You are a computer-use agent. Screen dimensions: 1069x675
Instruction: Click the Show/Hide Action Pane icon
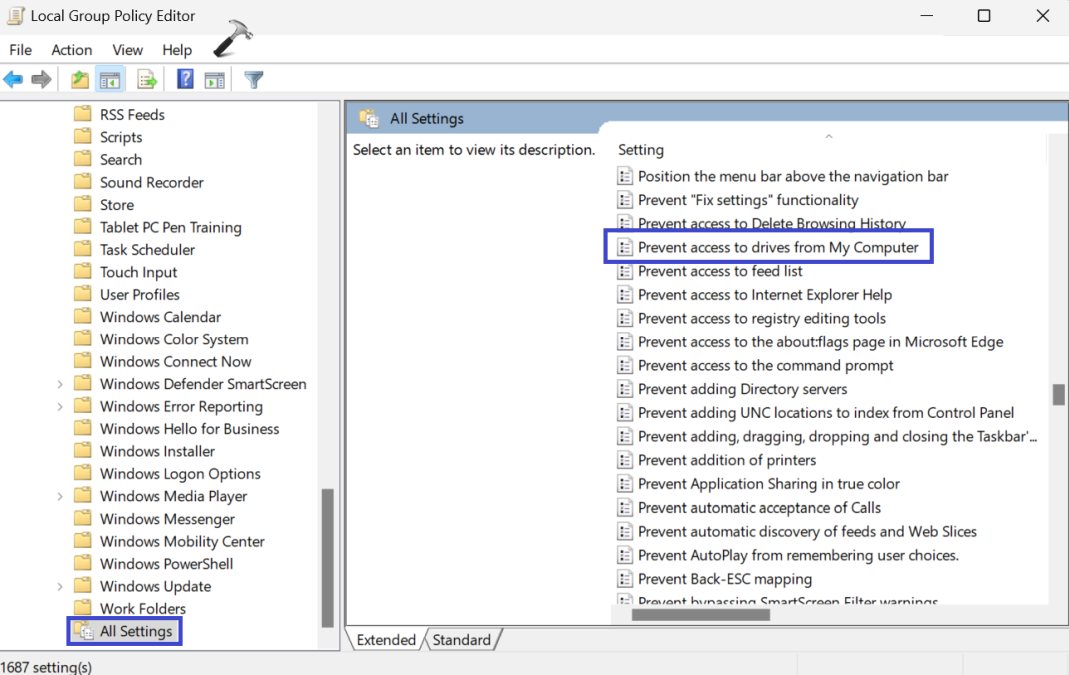coord(215,80)
